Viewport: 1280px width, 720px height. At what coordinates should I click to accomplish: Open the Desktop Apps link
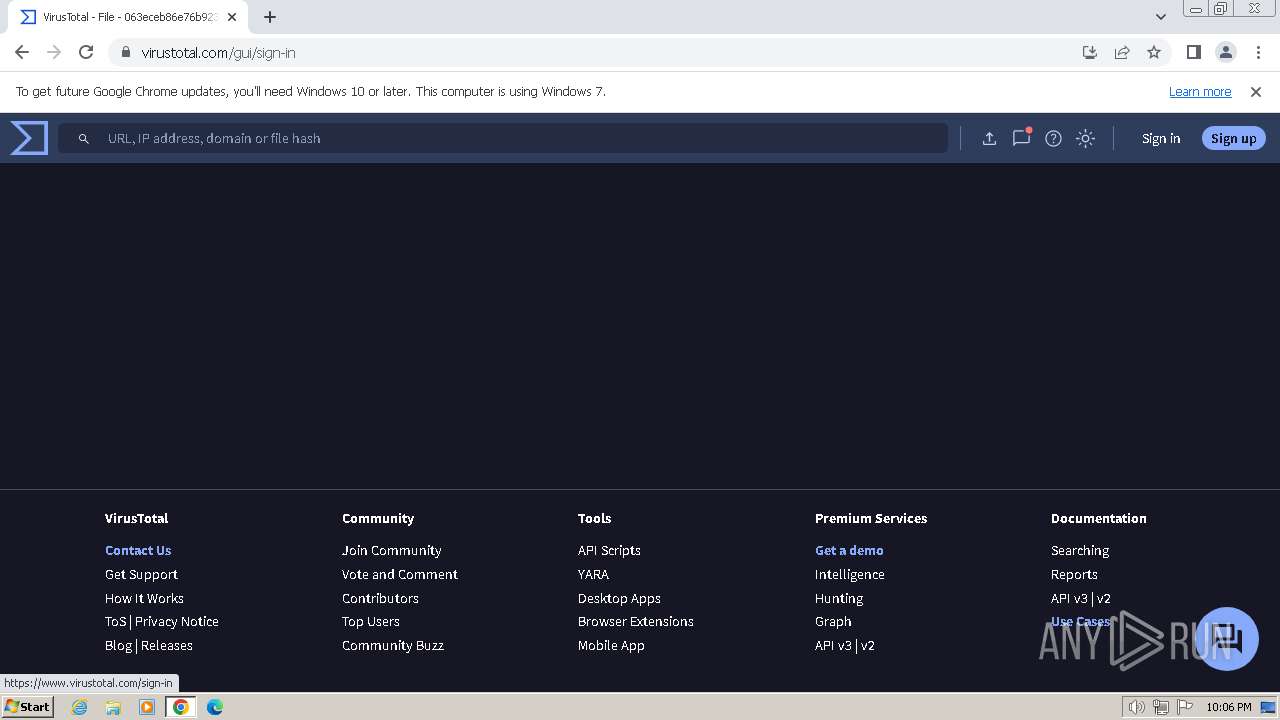(x=619, y=598)
